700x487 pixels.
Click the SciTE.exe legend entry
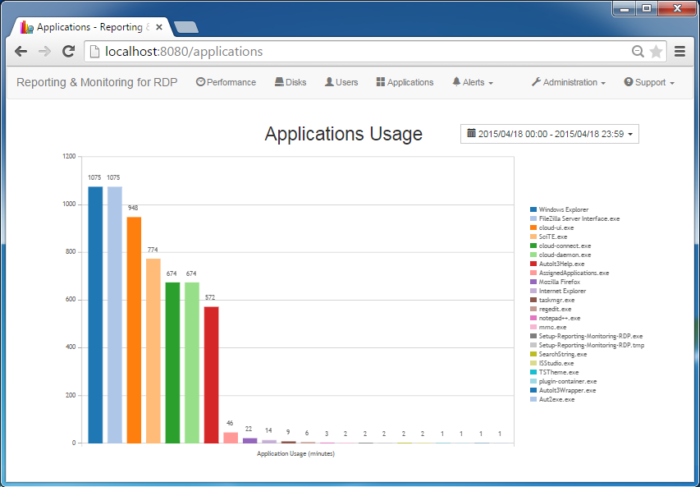coord(549,237)
